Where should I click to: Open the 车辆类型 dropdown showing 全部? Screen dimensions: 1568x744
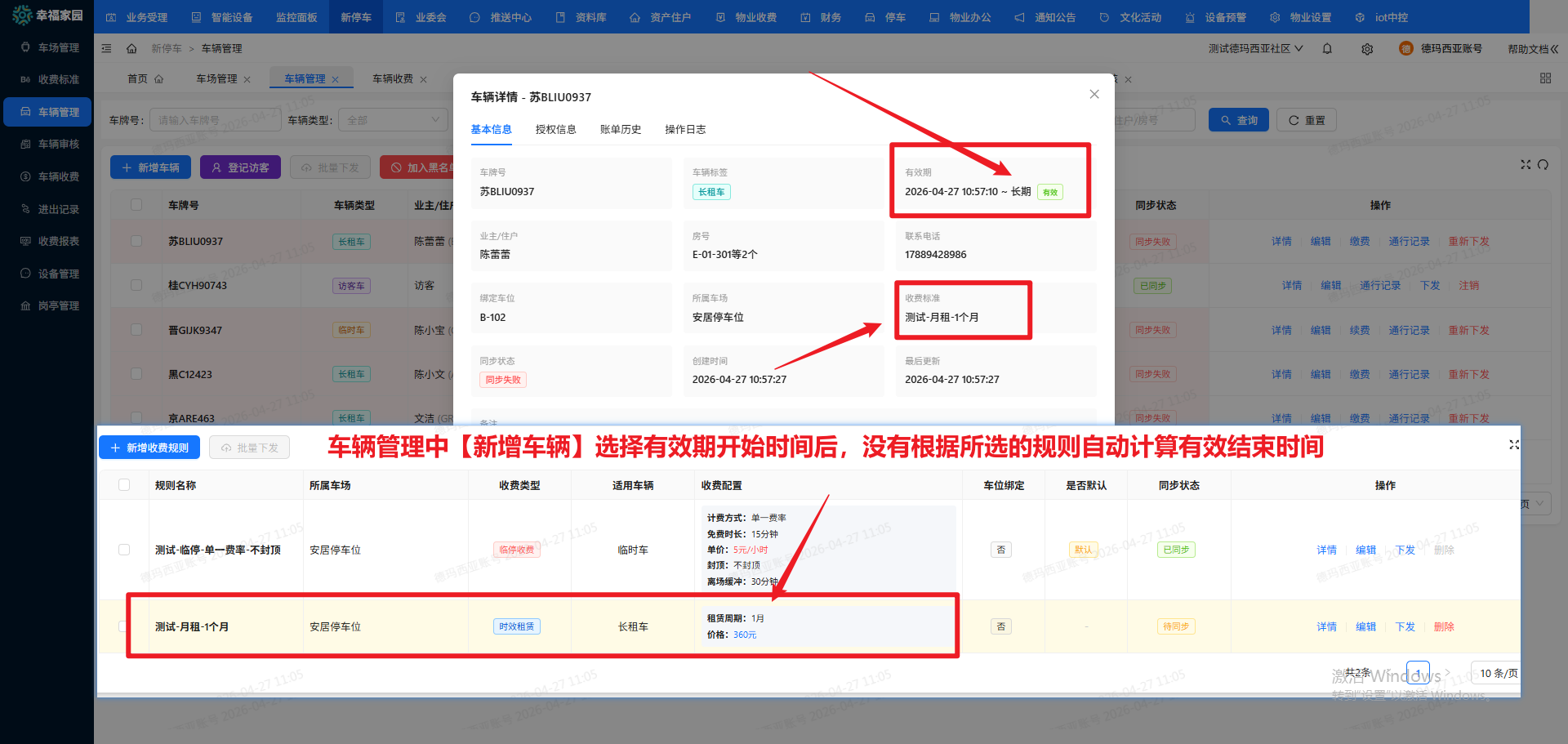click(393, 119)
